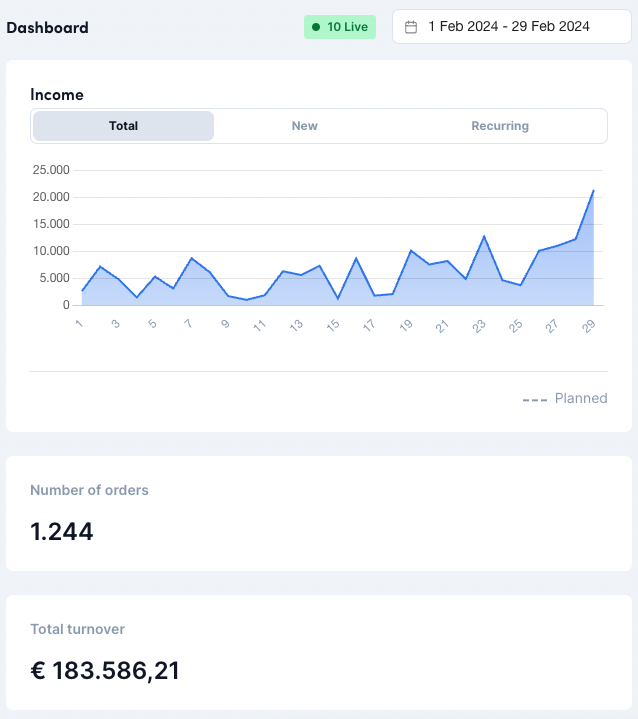This screenshot has width=638, height=719.
Task: Click the 25.000 y-axis label
Action: [50, 169]
